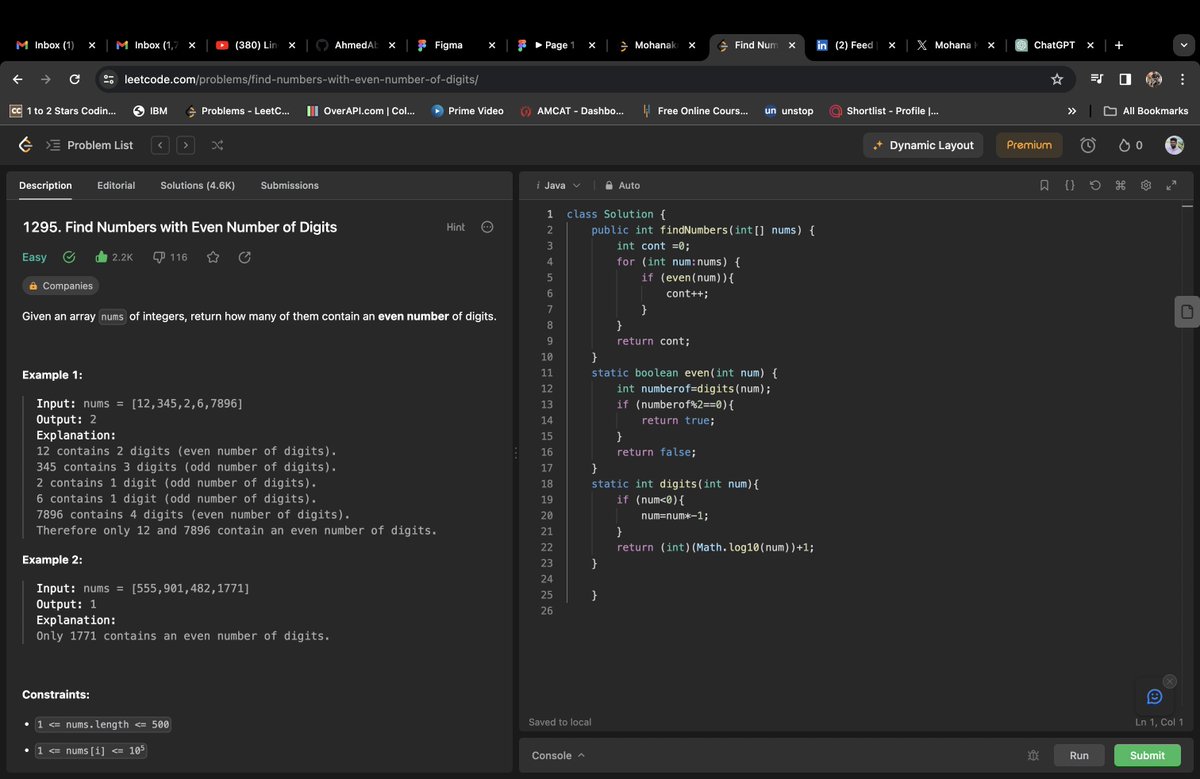Expand editor to fullscreen icon
Screen dimensions: 1200x779
[x=1171, y=185]
